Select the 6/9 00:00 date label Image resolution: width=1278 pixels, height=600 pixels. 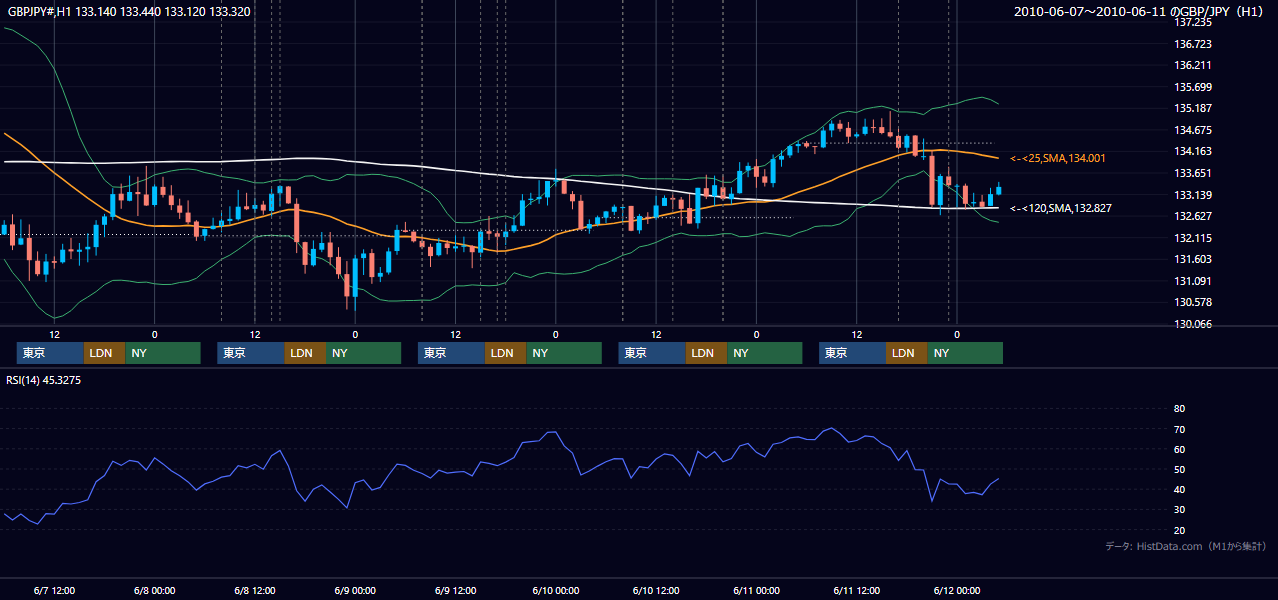point(355,590)
